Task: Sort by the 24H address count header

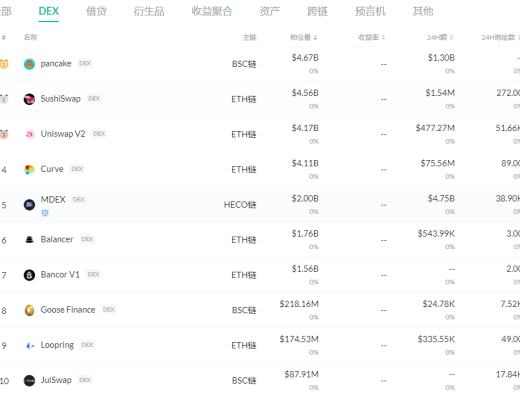Action: (x=500, y=37)
